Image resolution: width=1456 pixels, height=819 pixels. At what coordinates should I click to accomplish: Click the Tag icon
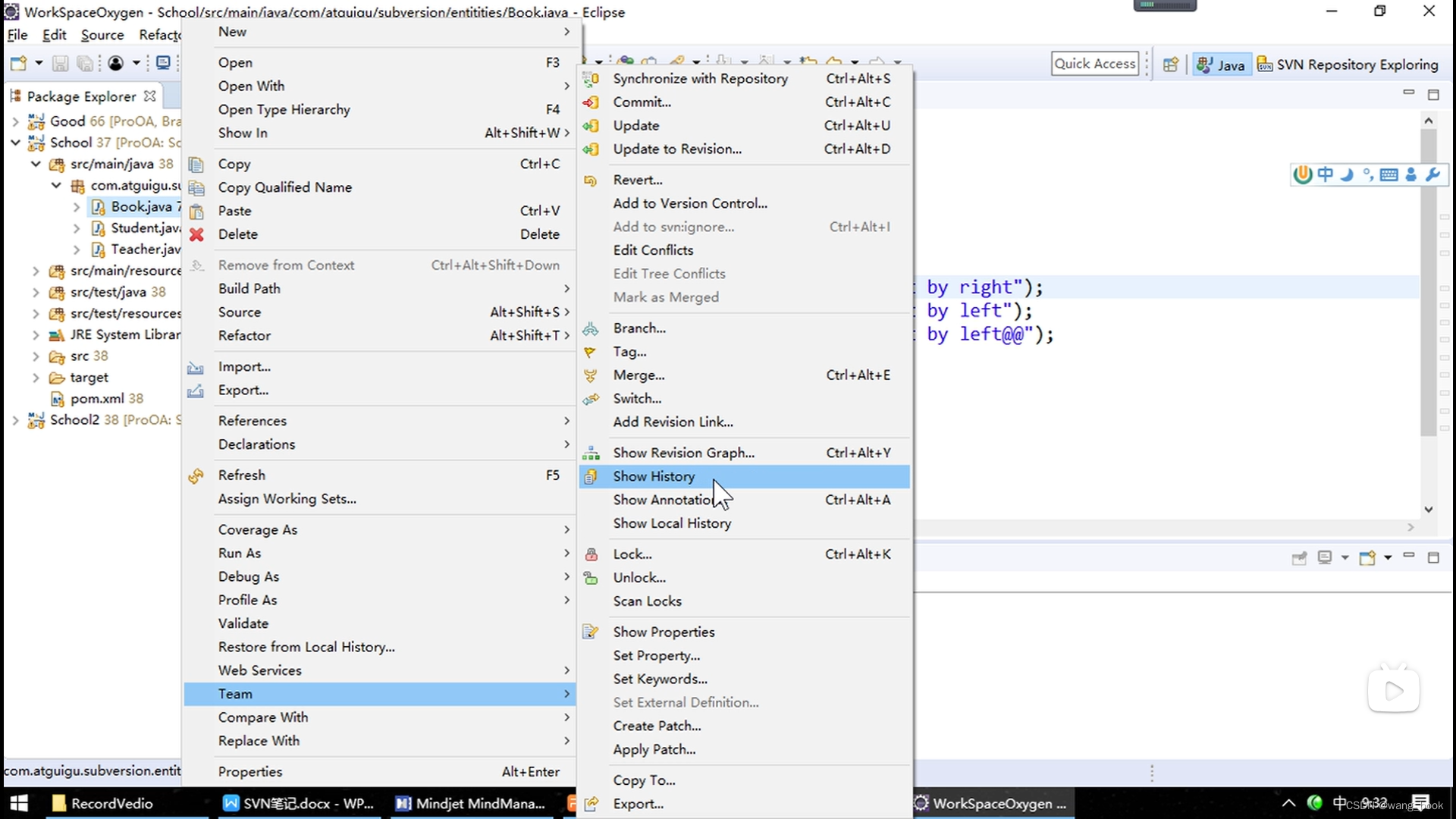tap(591, 352)
